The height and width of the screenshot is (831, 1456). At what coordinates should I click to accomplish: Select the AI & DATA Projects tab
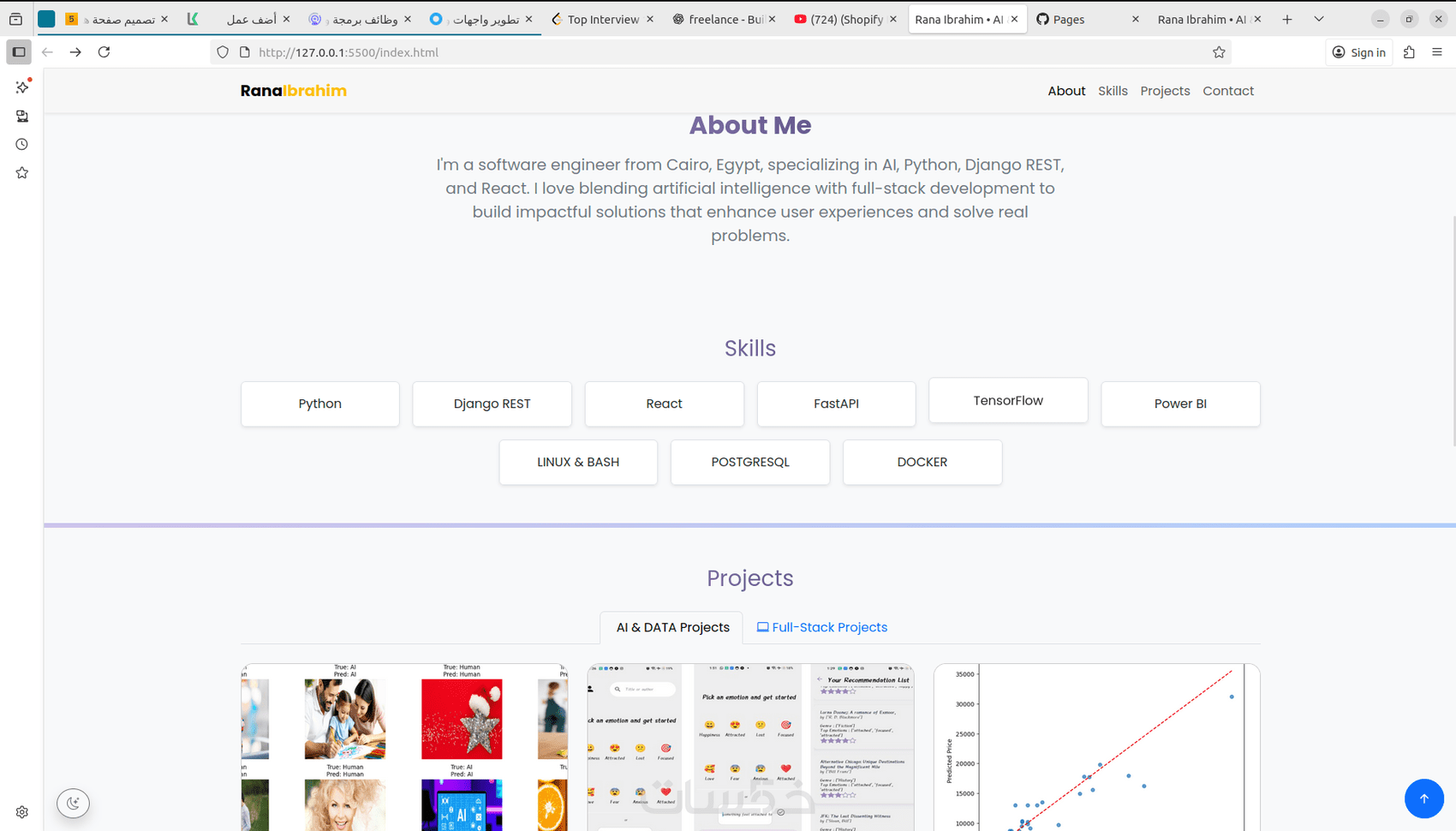[x=672, y=628]
